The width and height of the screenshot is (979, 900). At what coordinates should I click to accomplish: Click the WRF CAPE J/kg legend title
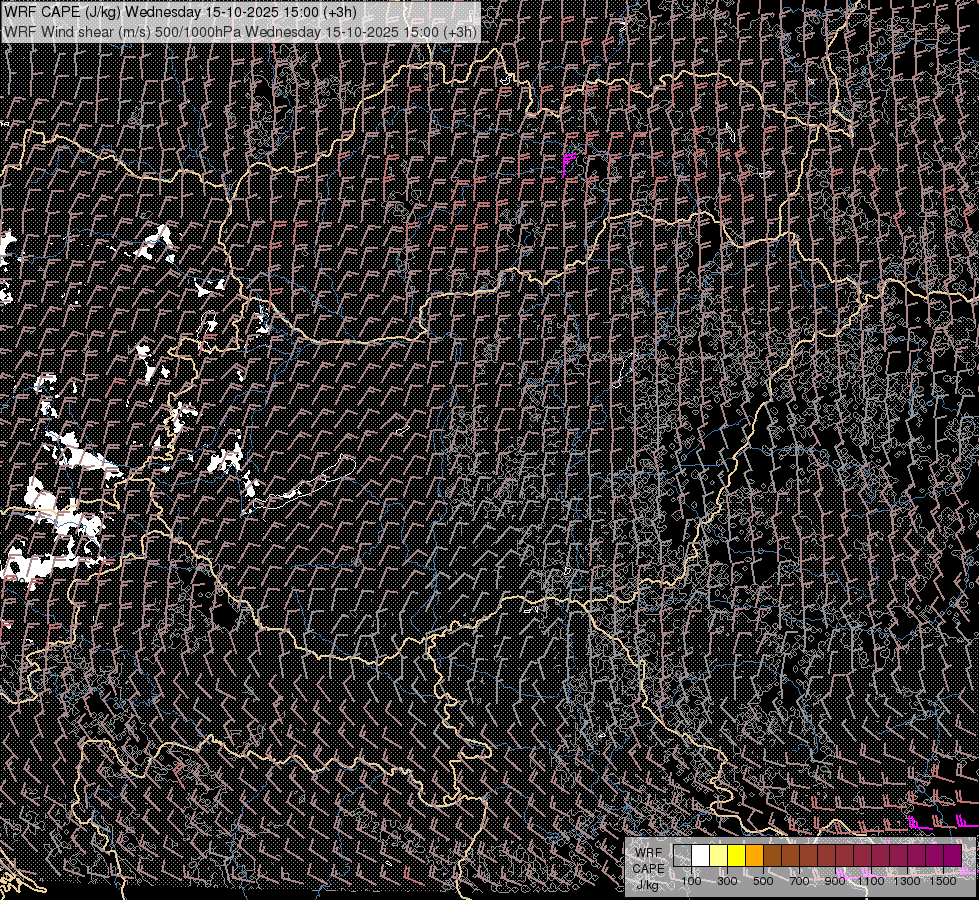point(648,868)
